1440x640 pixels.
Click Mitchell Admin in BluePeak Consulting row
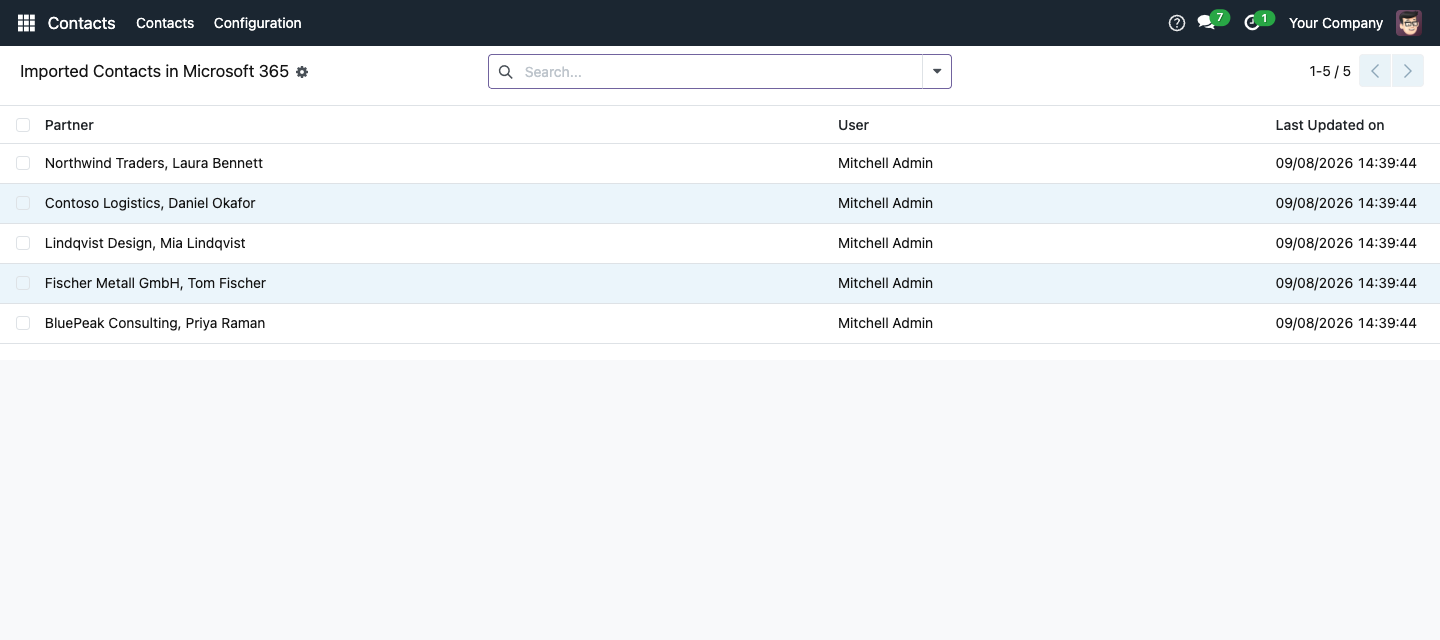885,323
